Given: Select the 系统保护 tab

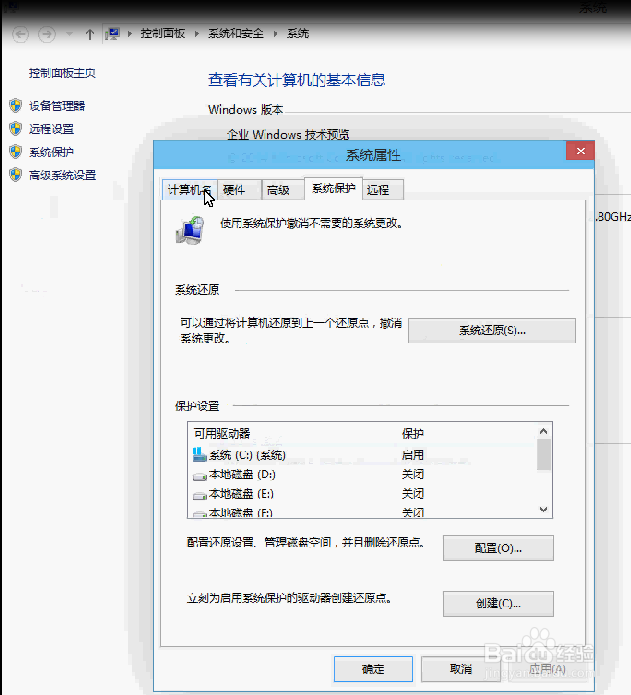Looking at the screenshot, I should coord(333,188).
